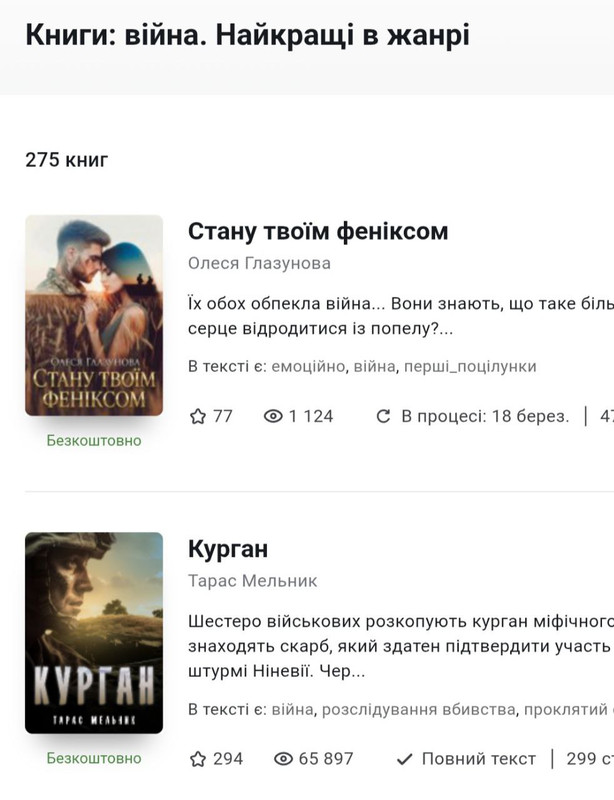Viewport: 614px width, 800px height.
Task: Click the eye views icon showing 1 124
Action: click(273, 416)
